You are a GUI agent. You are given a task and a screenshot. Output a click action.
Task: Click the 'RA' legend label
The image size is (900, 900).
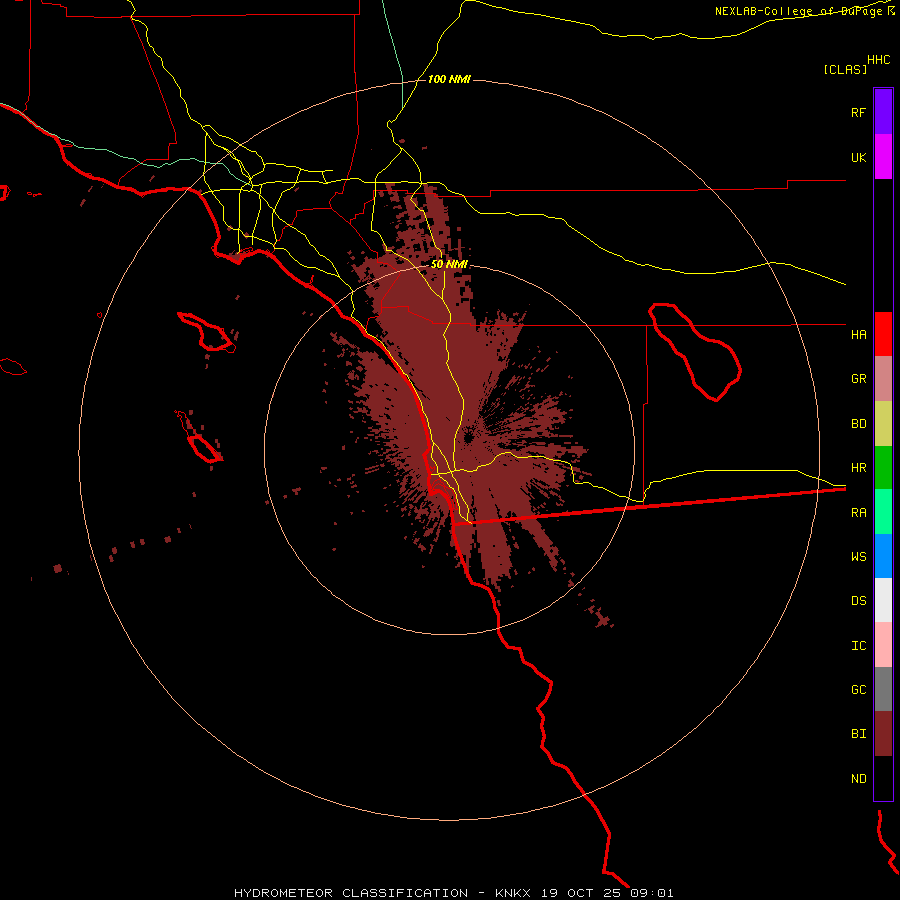tap(858, 513)
